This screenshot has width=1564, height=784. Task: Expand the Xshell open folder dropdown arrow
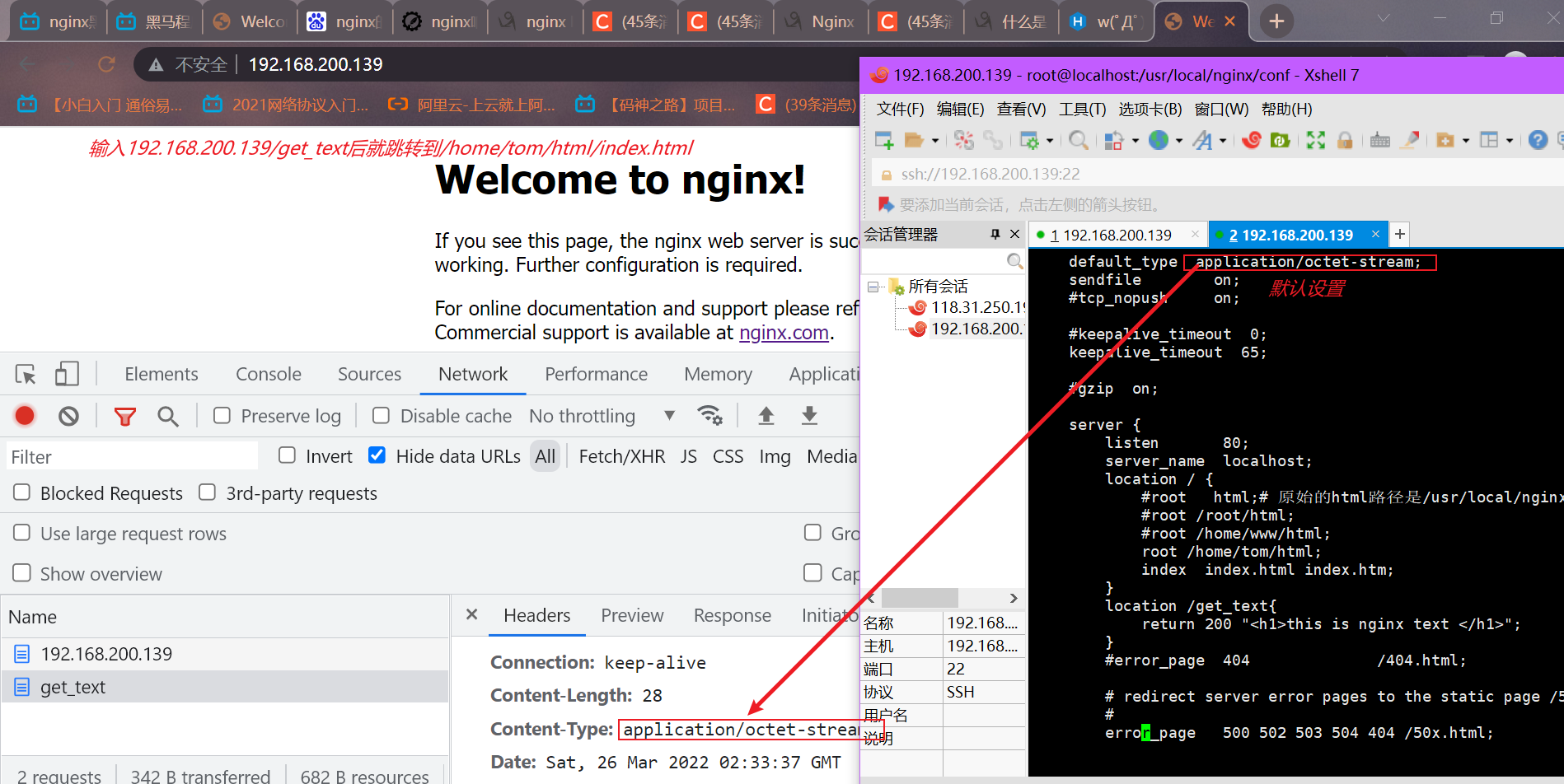coord(935,142)
